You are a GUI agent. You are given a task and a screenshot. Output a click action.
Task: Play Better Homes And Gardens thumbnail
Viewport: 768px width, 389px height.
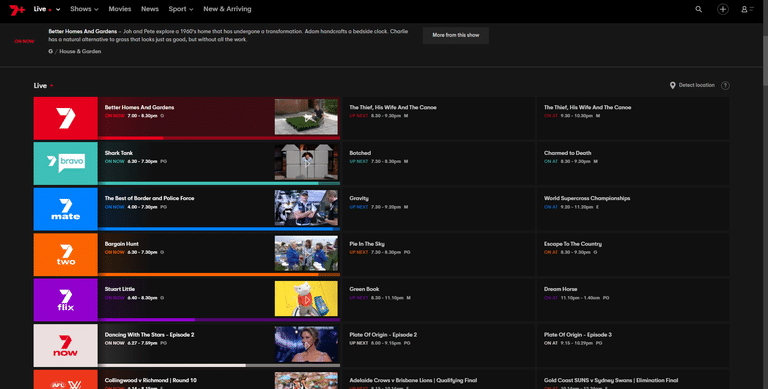[306, 117]
